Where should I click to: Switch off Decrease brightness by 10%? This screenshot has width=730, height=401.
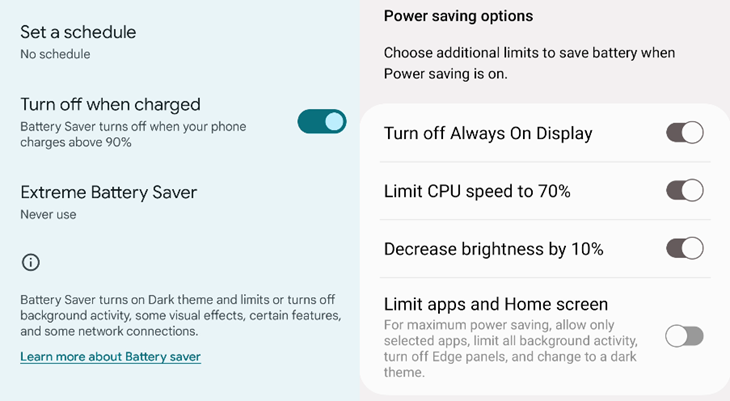[x=685, y=248]
